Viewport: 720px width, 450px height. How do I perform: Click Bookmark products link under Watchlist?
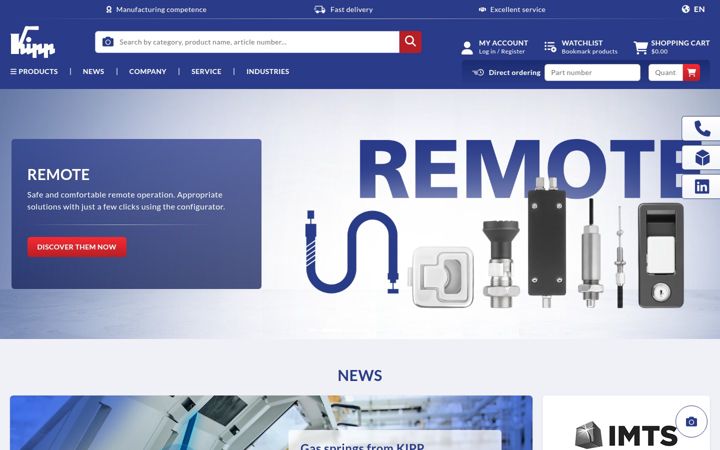tap(589, 52)
